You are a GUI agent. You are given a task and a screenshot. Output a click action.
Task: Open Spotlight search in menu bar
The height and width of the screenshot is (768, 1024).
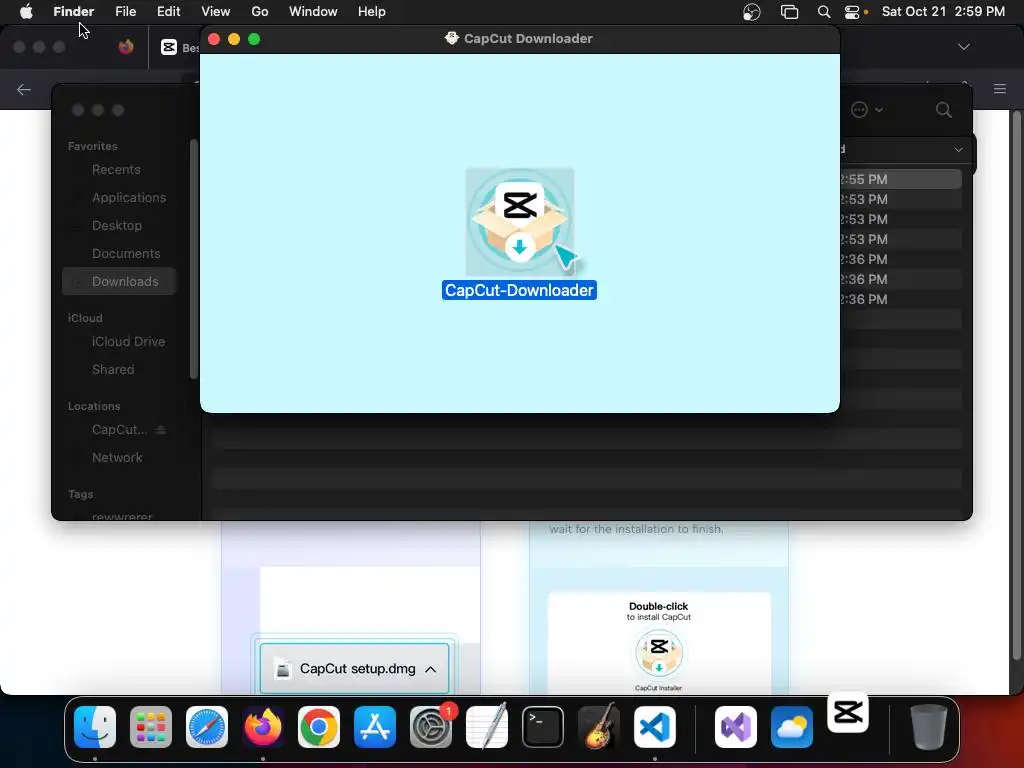(824, 12)
